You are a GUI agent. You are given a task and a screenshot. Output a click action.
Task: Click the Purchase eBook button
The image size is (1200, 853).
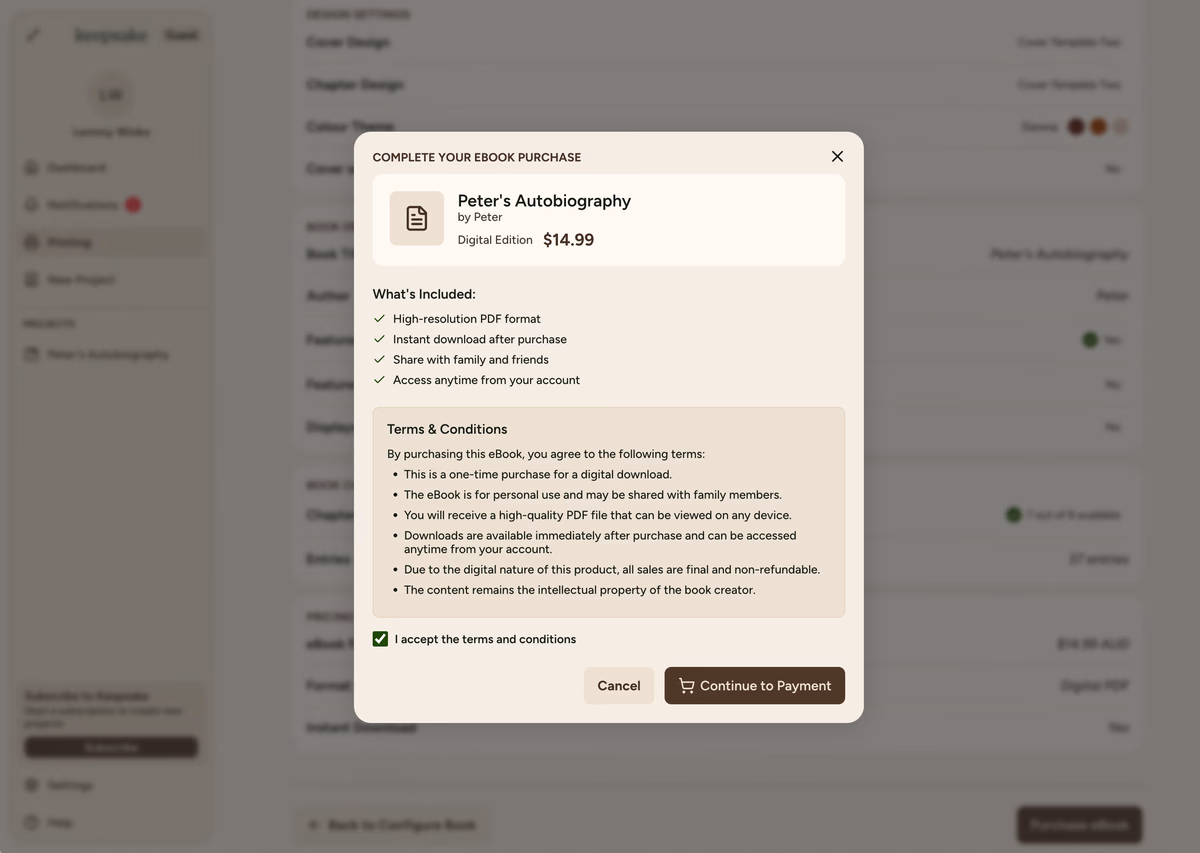coord(1079,825)
